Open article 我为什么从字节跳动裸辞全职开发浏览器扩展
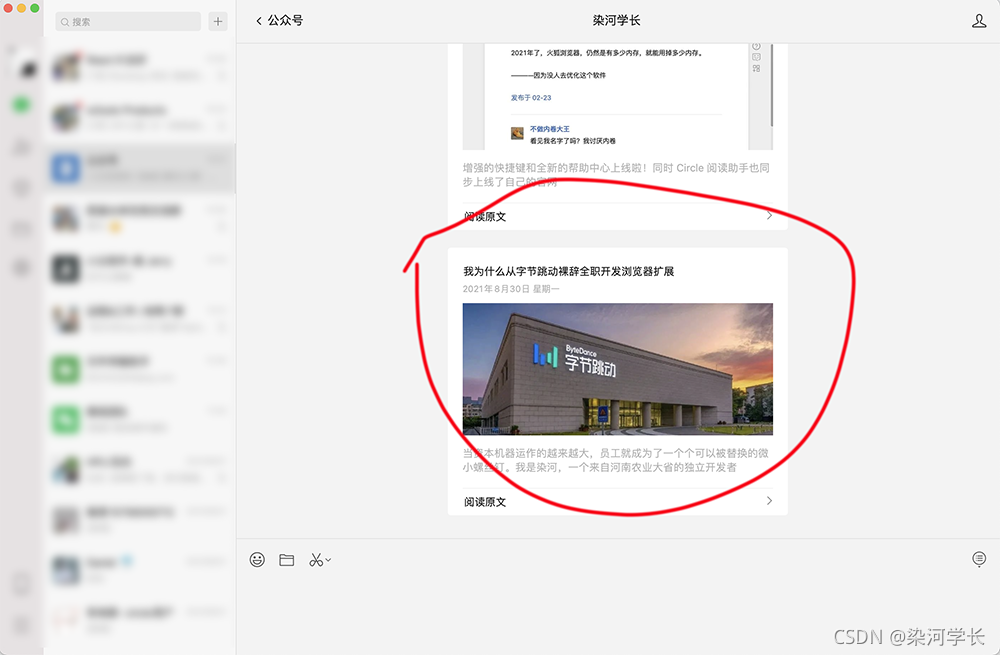This screenshot has width=1000, height=655. coord(568,271)
